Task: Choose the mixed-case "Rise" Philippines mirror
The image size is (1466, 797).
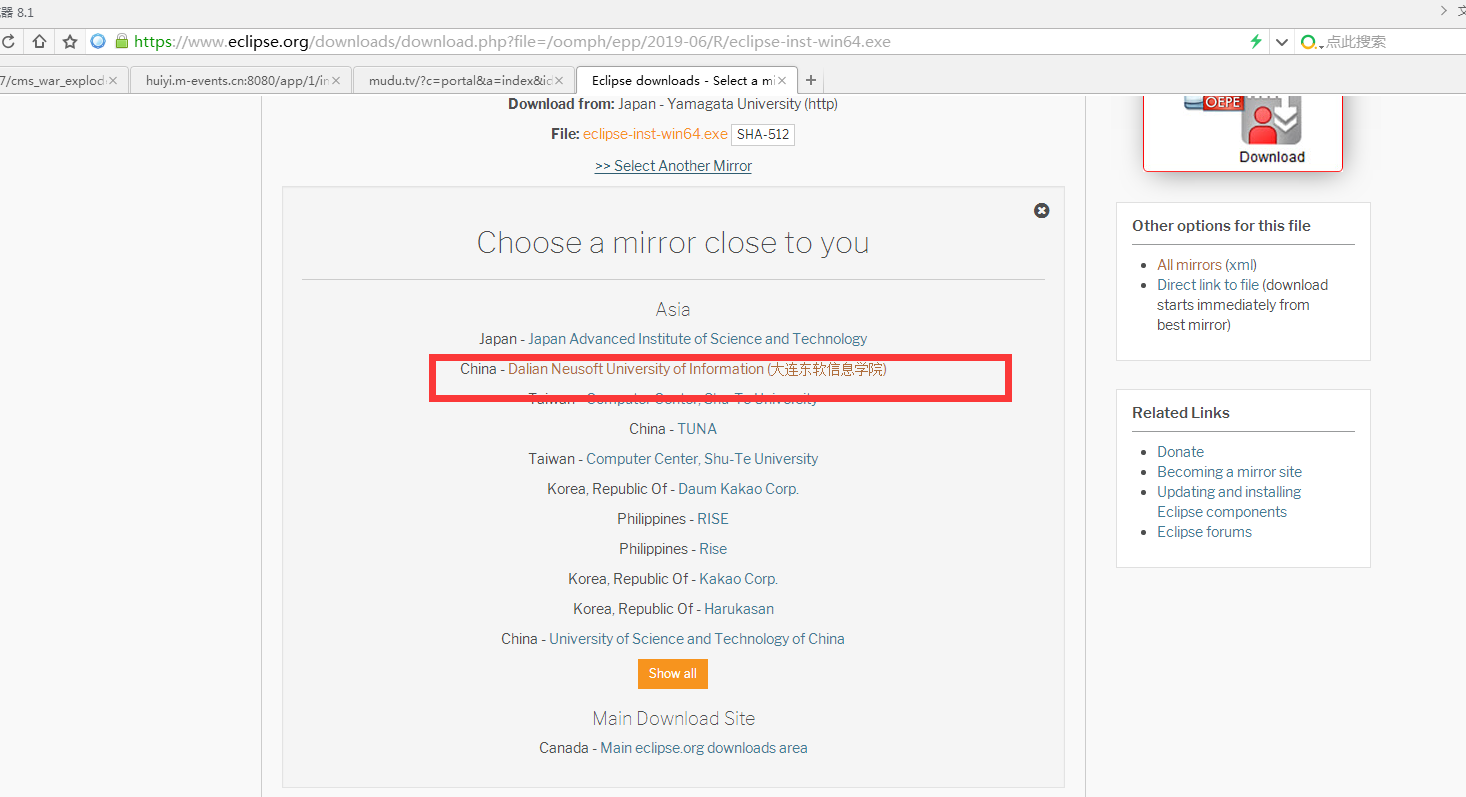Action: coord(713,549)
